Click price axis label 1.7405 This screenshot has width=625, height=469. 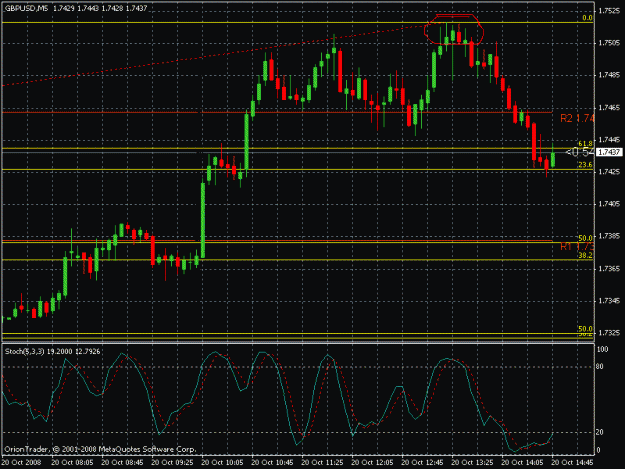[x=609, y=204]
